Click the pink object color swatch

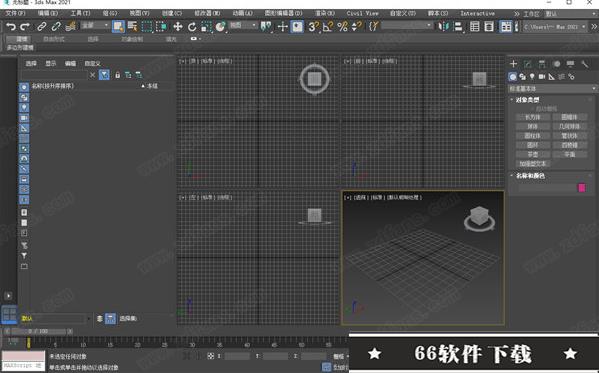click(x=581, y=188)
